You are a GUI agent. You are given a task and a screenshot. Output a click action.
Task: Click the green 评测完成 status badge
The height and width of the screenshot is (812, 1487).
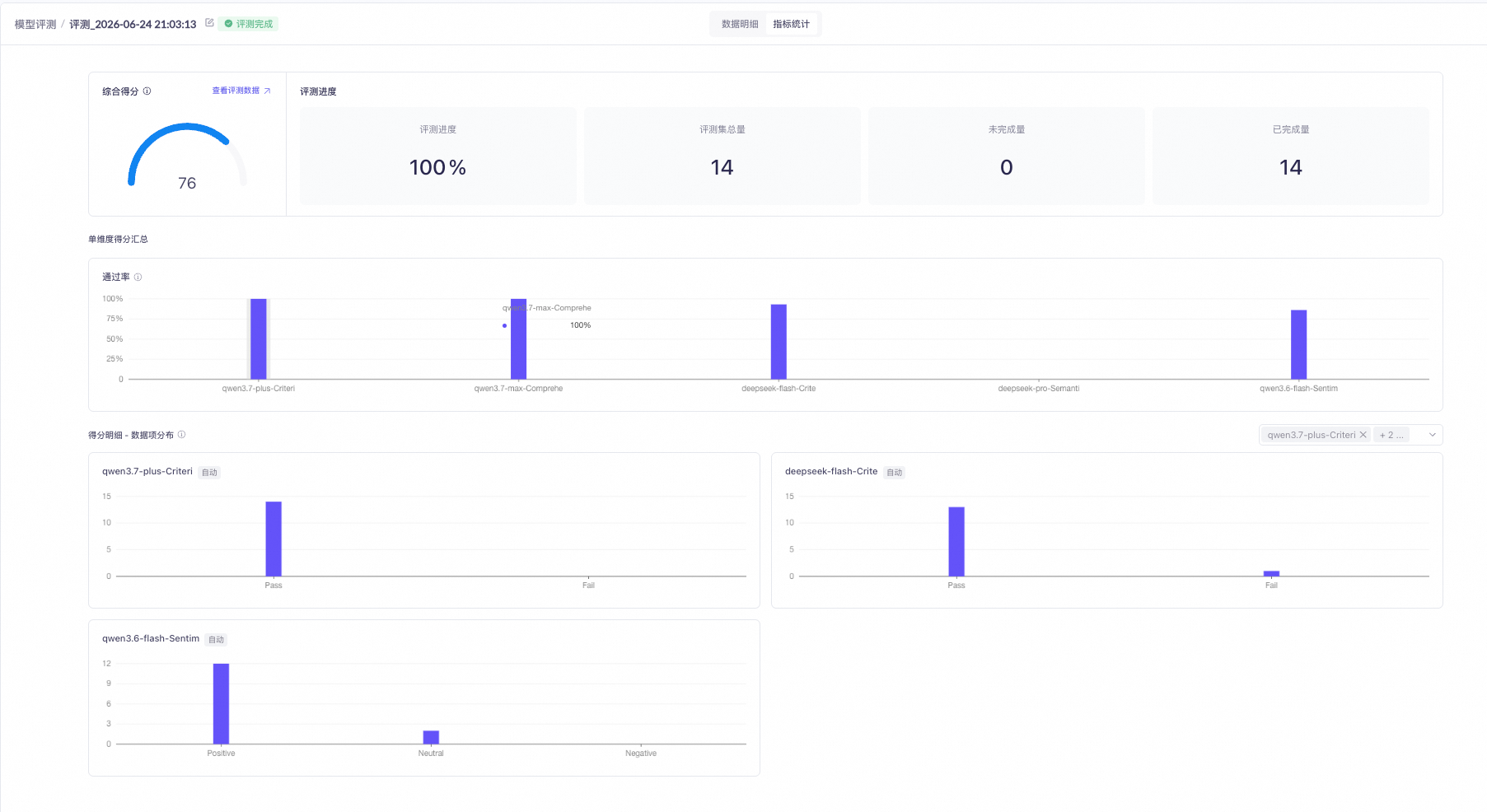[x=248, y=24]
